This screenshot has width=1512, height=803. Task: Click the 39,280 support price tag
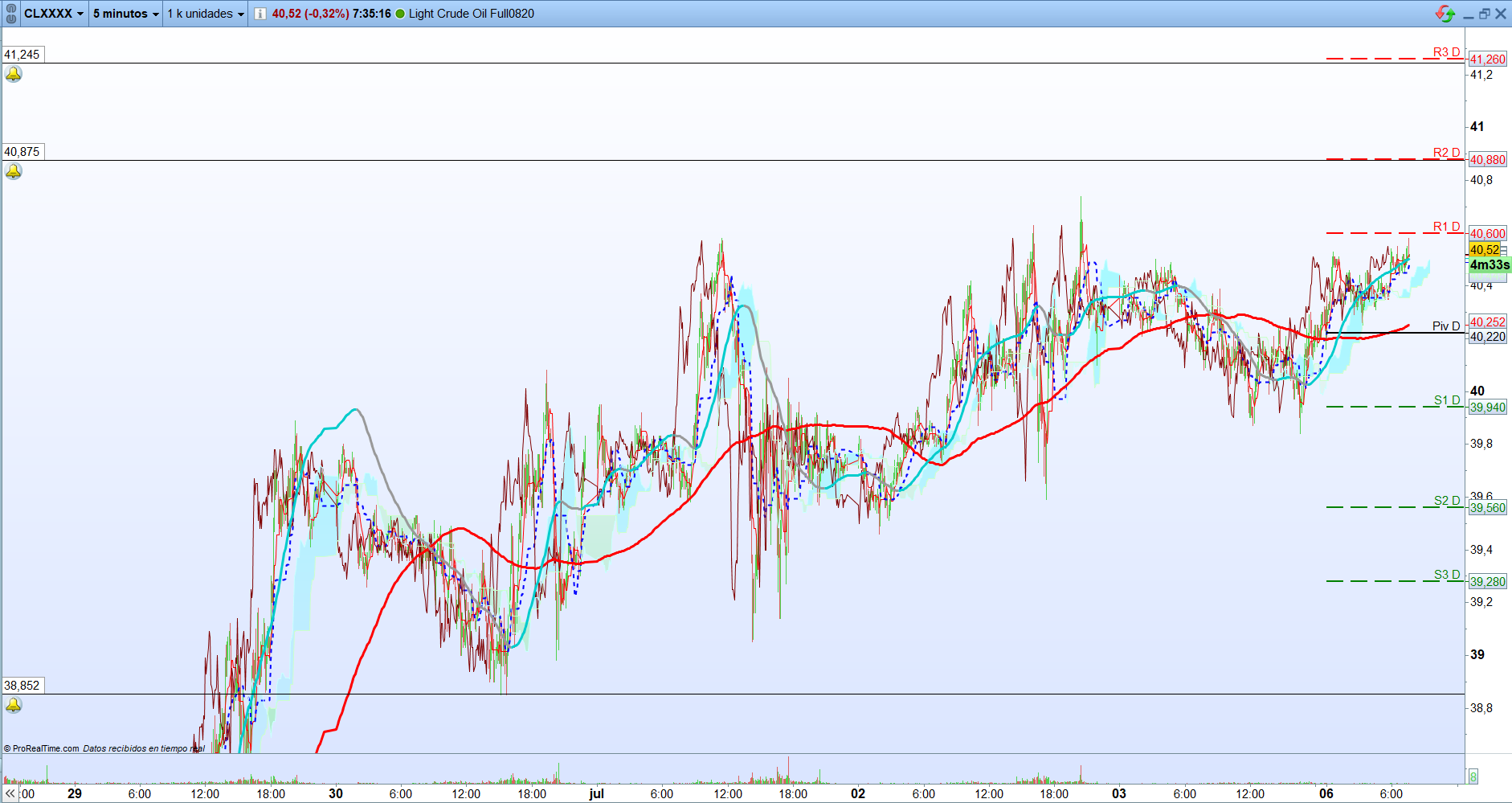pyautogui.click(x=1488, y=582)
